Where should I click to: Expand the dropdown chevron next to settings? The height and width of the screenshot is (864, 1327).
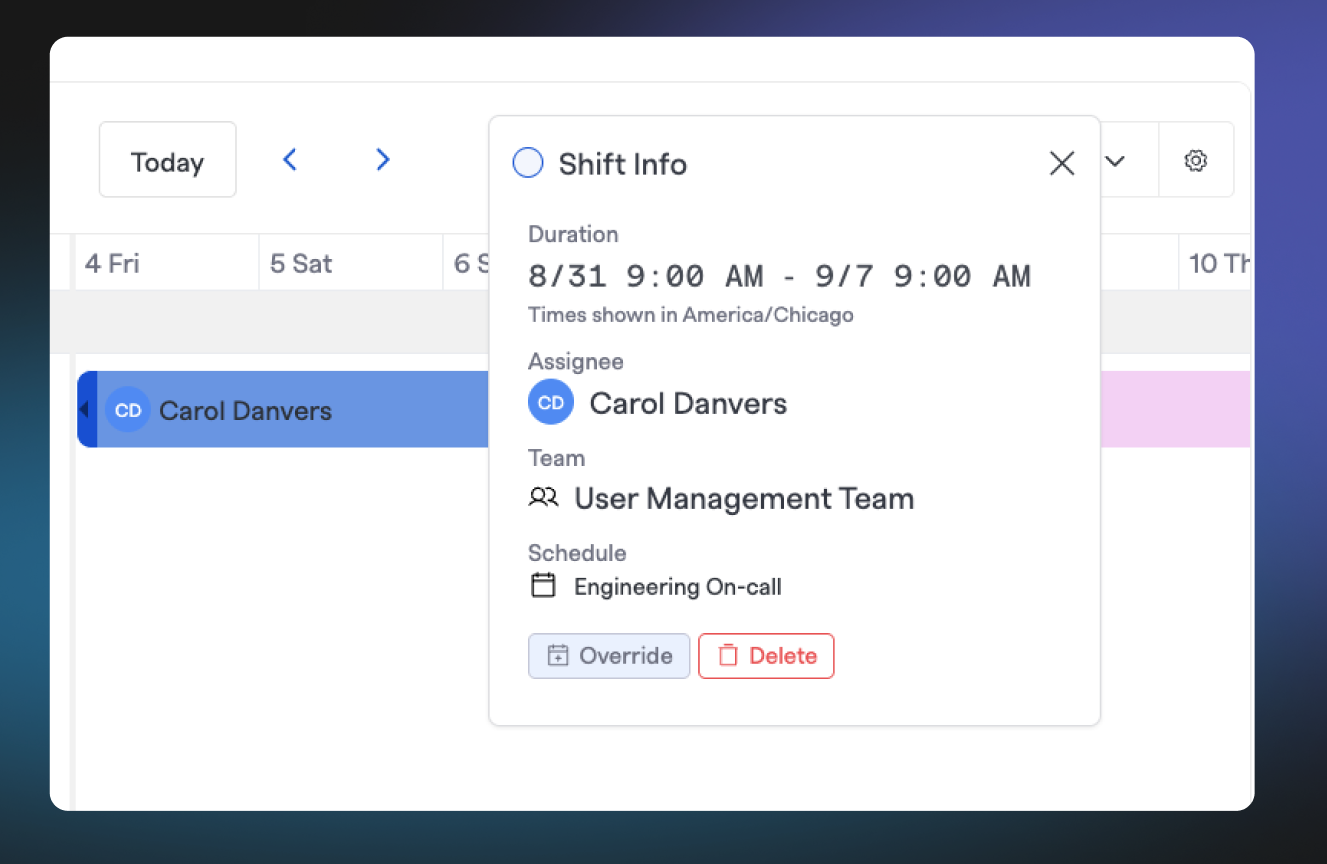pyautogui.click(x=1115, y=161)
